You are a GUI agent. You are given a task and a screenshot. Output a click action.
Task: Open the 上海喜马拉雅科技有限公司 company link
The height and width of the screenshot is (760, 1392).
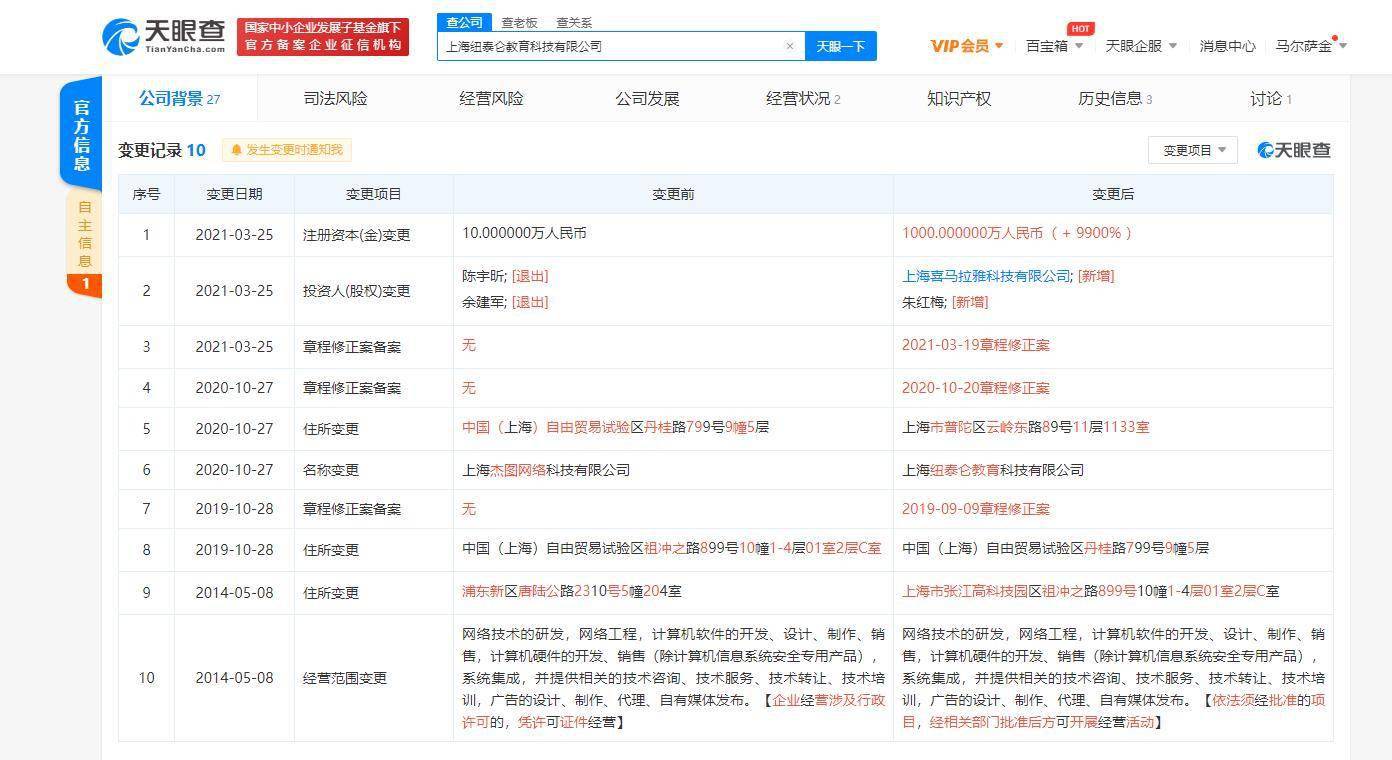coord(986,276)
